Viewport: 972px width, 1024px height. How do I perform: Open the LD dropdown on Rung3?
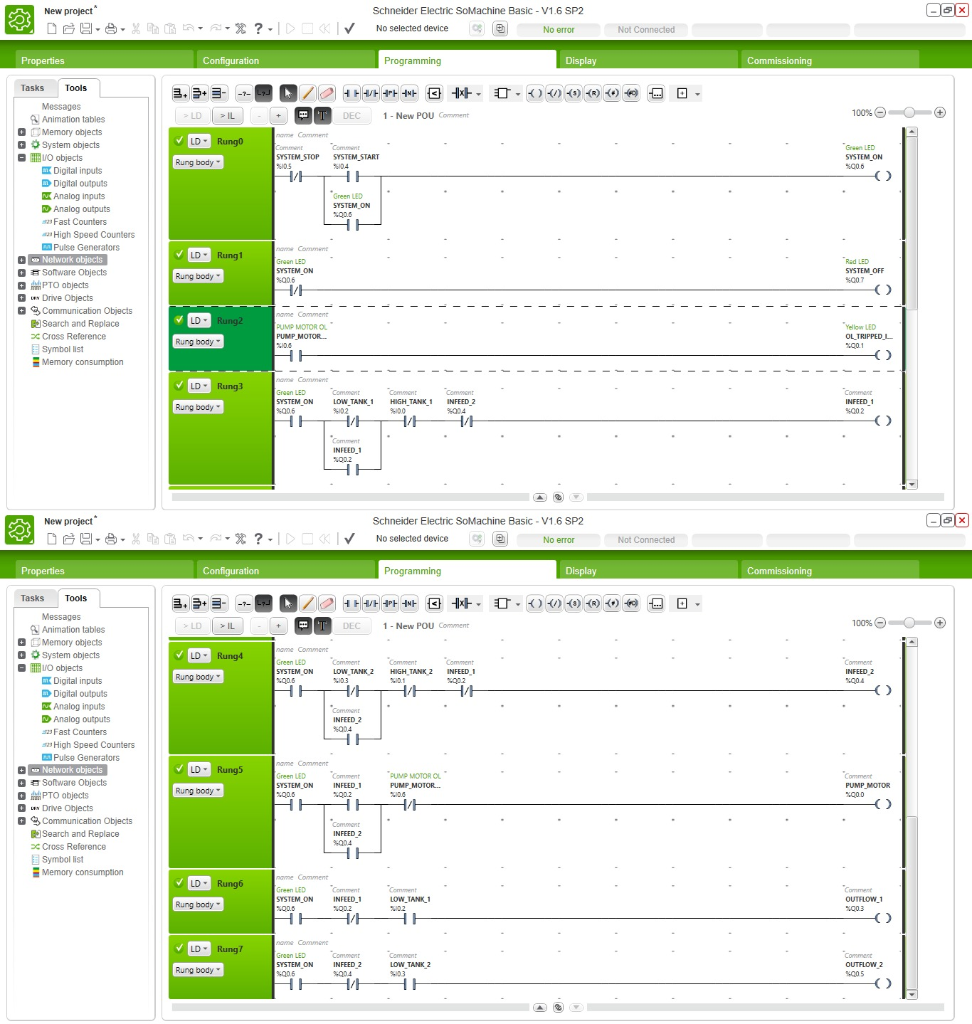(x=198, y=386)
